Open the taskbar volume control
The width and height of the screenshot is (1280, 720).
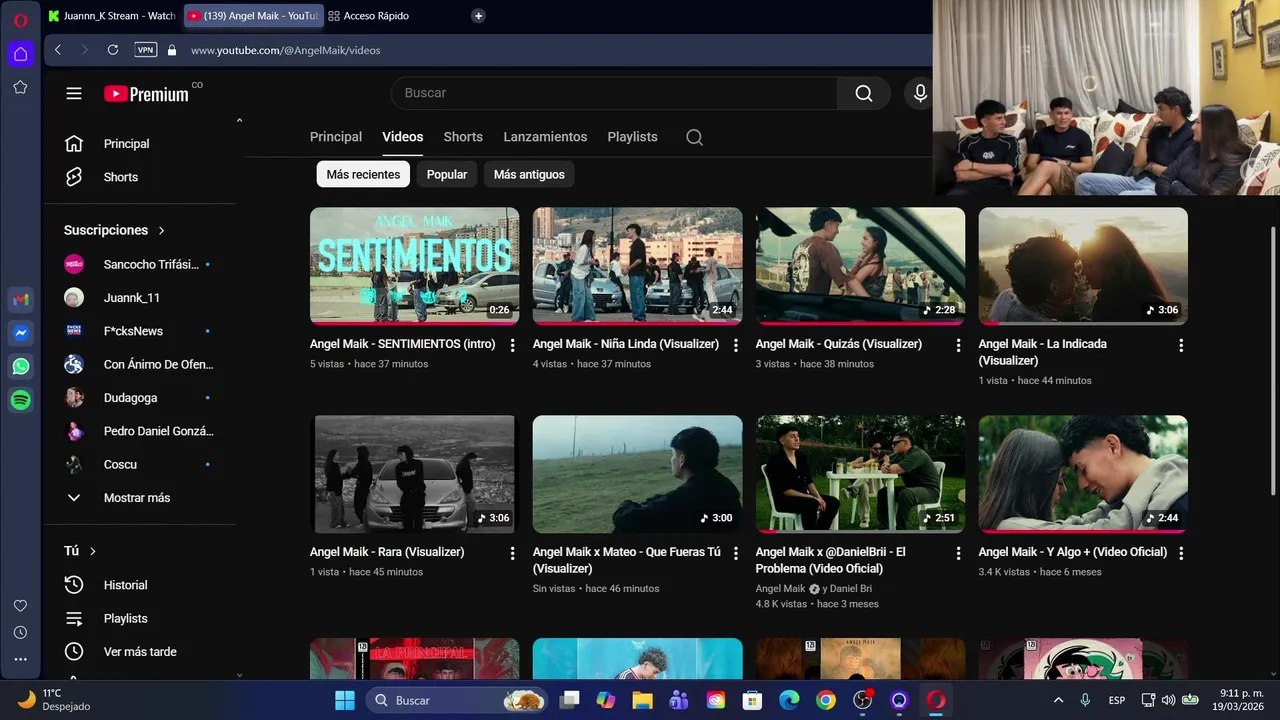coord(1168,700)
